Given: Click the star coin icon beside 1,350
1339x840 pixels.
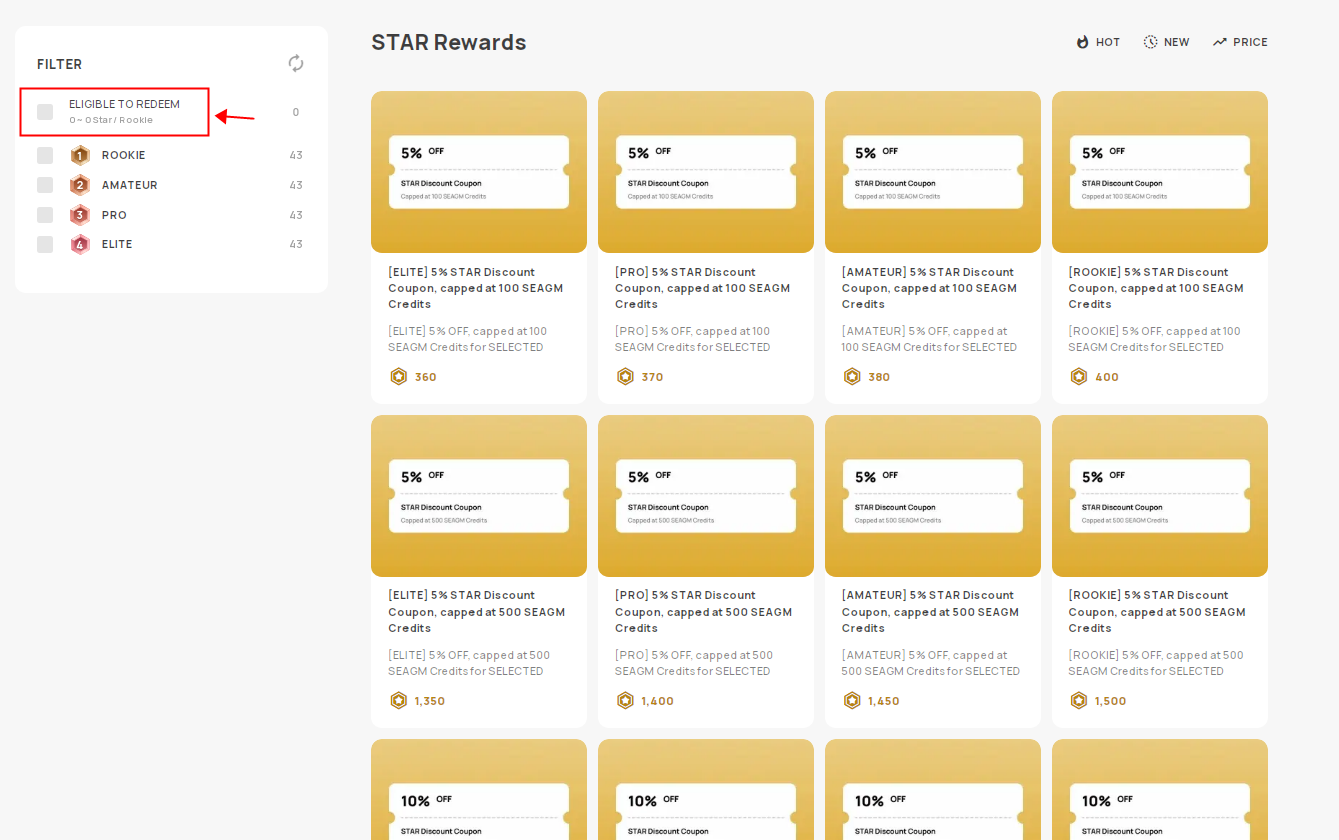Looking at the screenshot, I should point(399,700).
